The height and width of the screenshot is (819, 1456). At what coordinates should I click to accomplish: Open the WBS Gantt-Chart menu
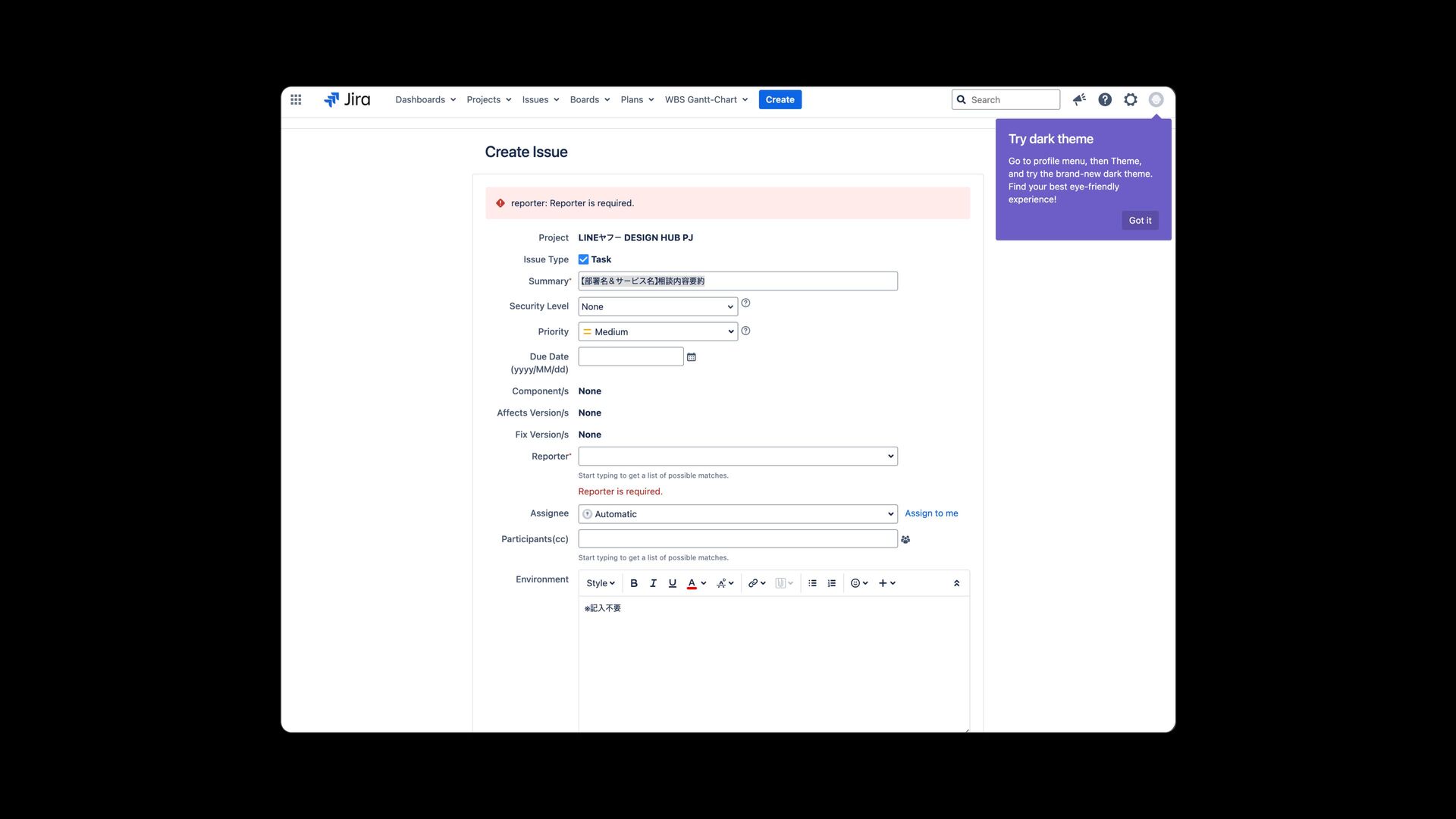click(707, 99)
